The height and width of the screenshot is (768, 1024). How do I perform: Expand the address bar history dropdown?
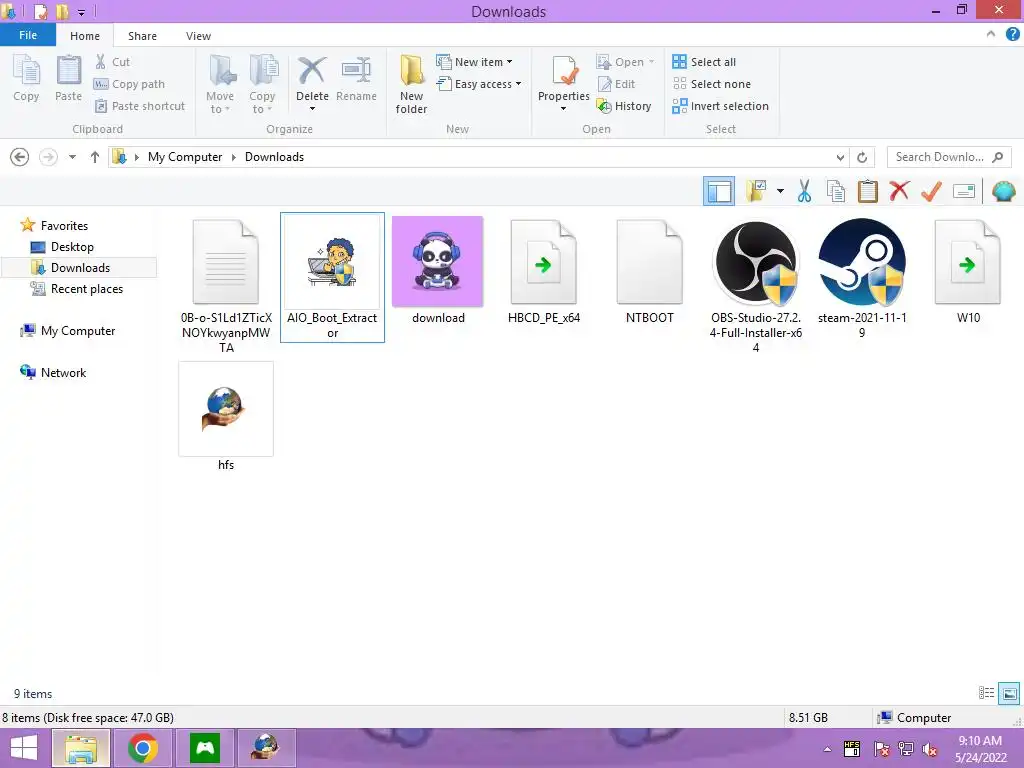840,157
